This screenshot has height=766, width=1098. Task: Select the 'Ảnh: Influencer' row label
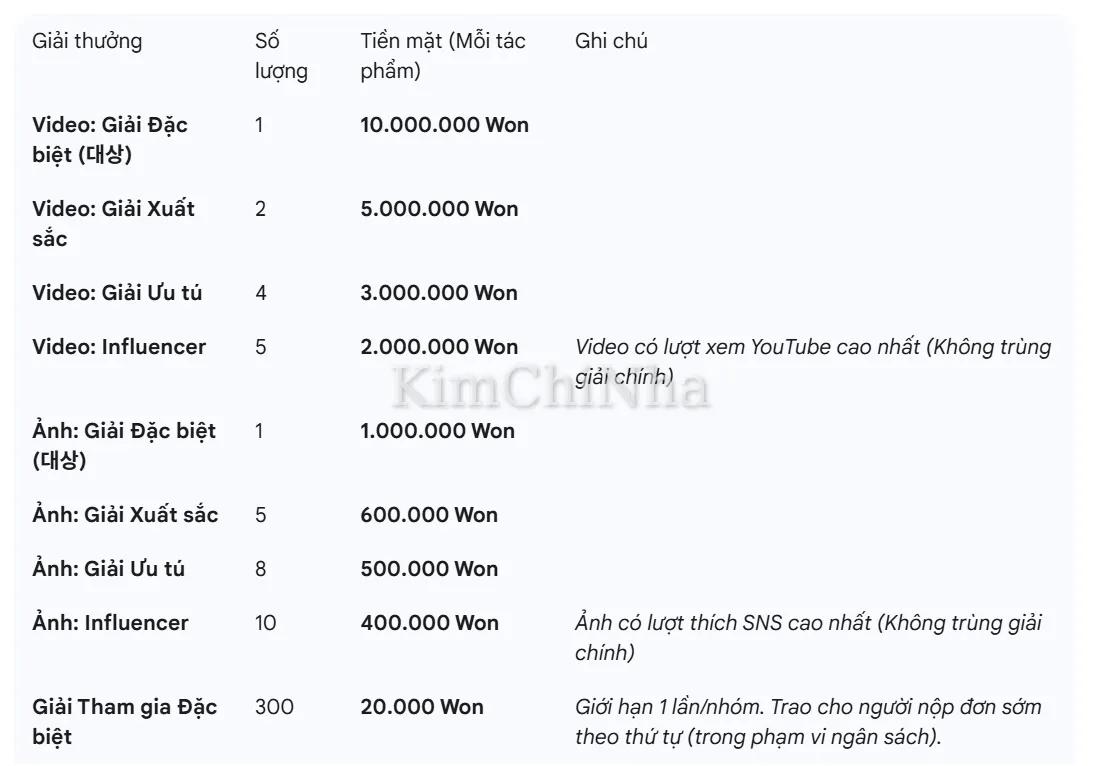tap(110, 623)
